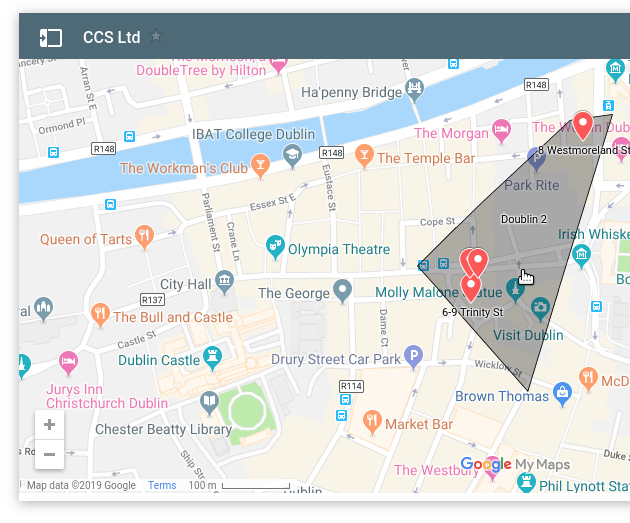
Task: Click the Brown Thomas shopping bag icon
Action: (562, 394)
